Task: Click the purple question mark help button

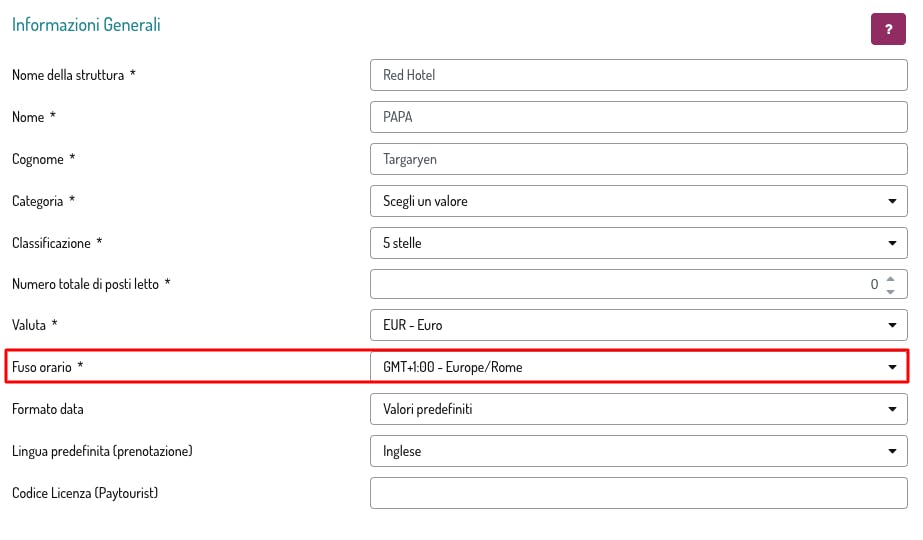Action: [888, 29]
